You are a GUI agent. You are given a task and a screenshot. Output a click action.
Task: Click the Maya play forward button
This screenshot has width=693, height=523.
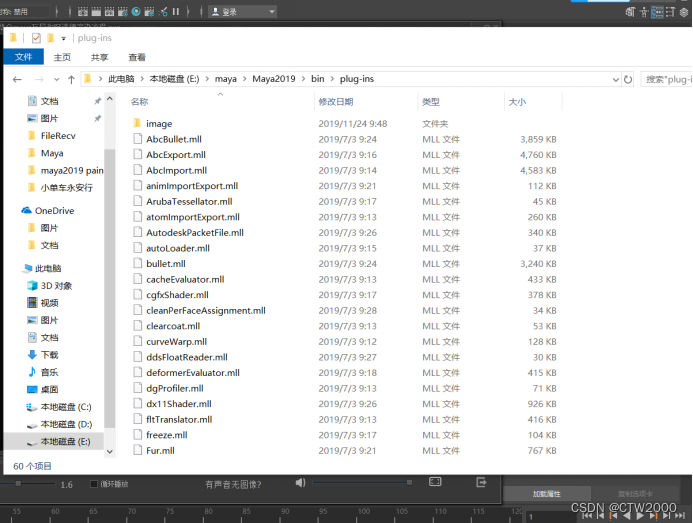tap(640, 515)
